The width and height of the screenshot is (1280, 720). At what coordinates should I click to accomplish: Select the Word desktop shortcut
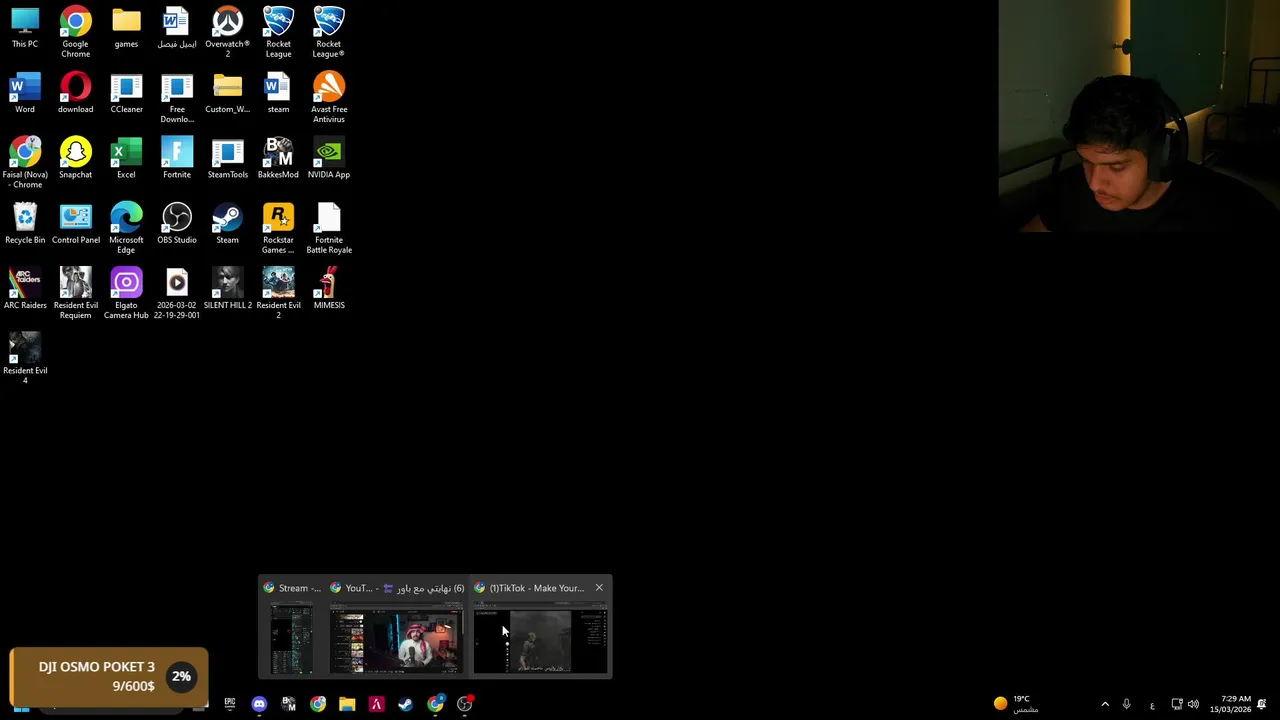click(x=25, y=94)
